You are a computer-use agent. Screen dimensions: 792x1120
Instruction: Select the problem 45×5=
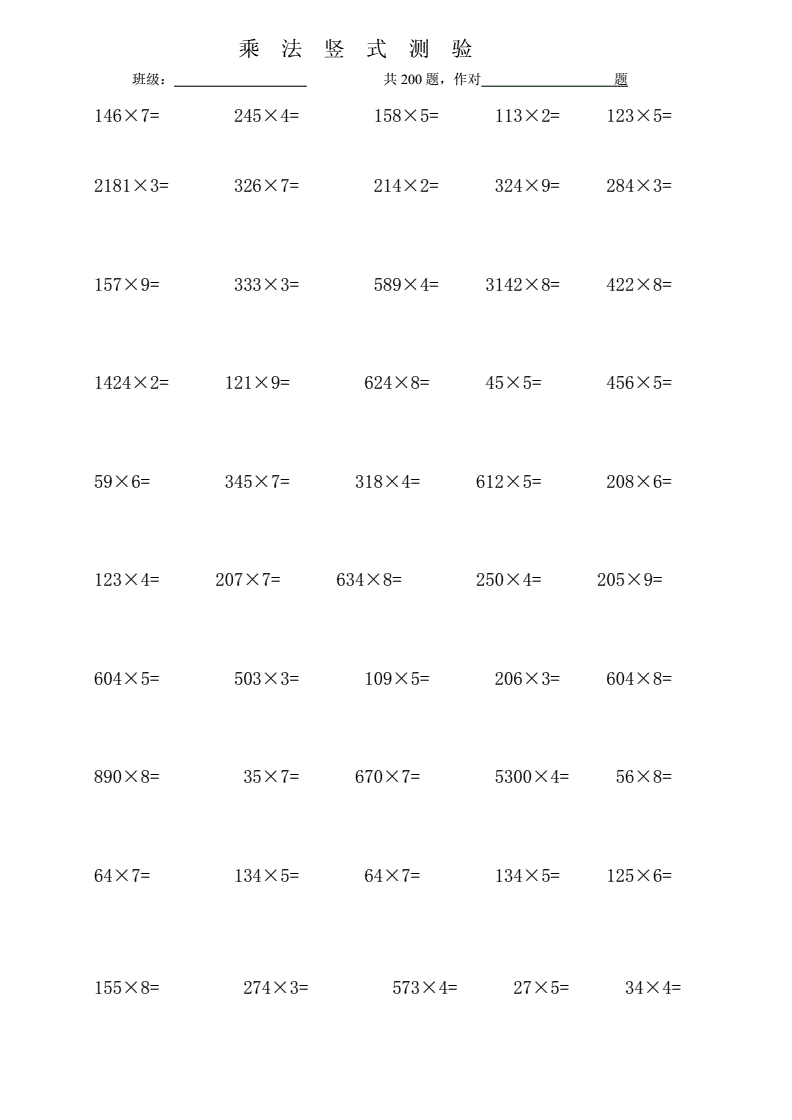[x=513, y=383]
